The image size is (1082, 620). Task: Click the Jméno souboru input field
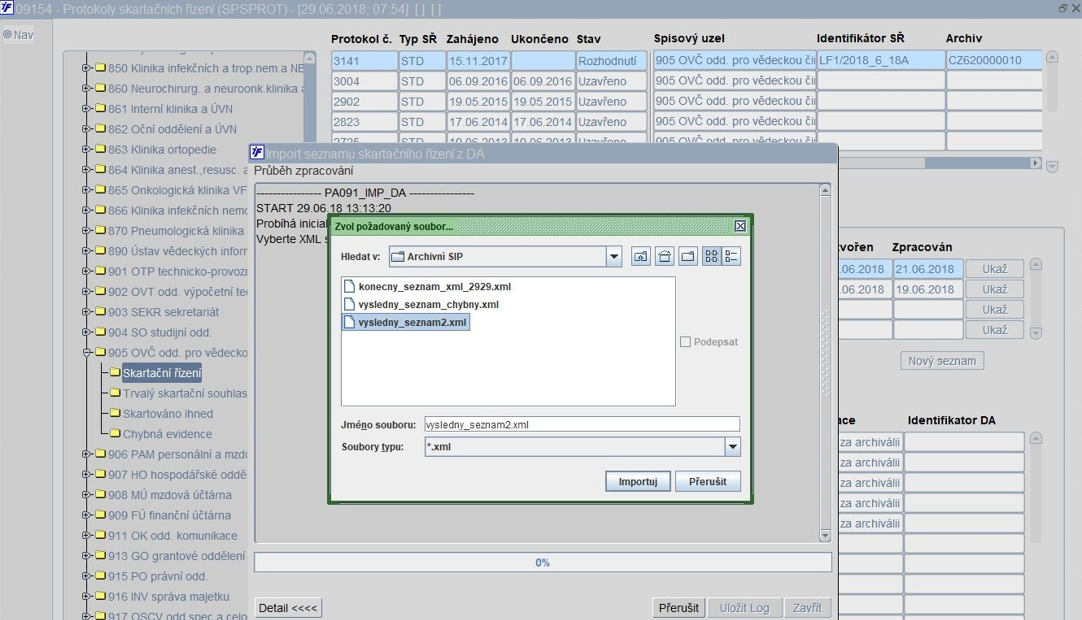(582, 424)
